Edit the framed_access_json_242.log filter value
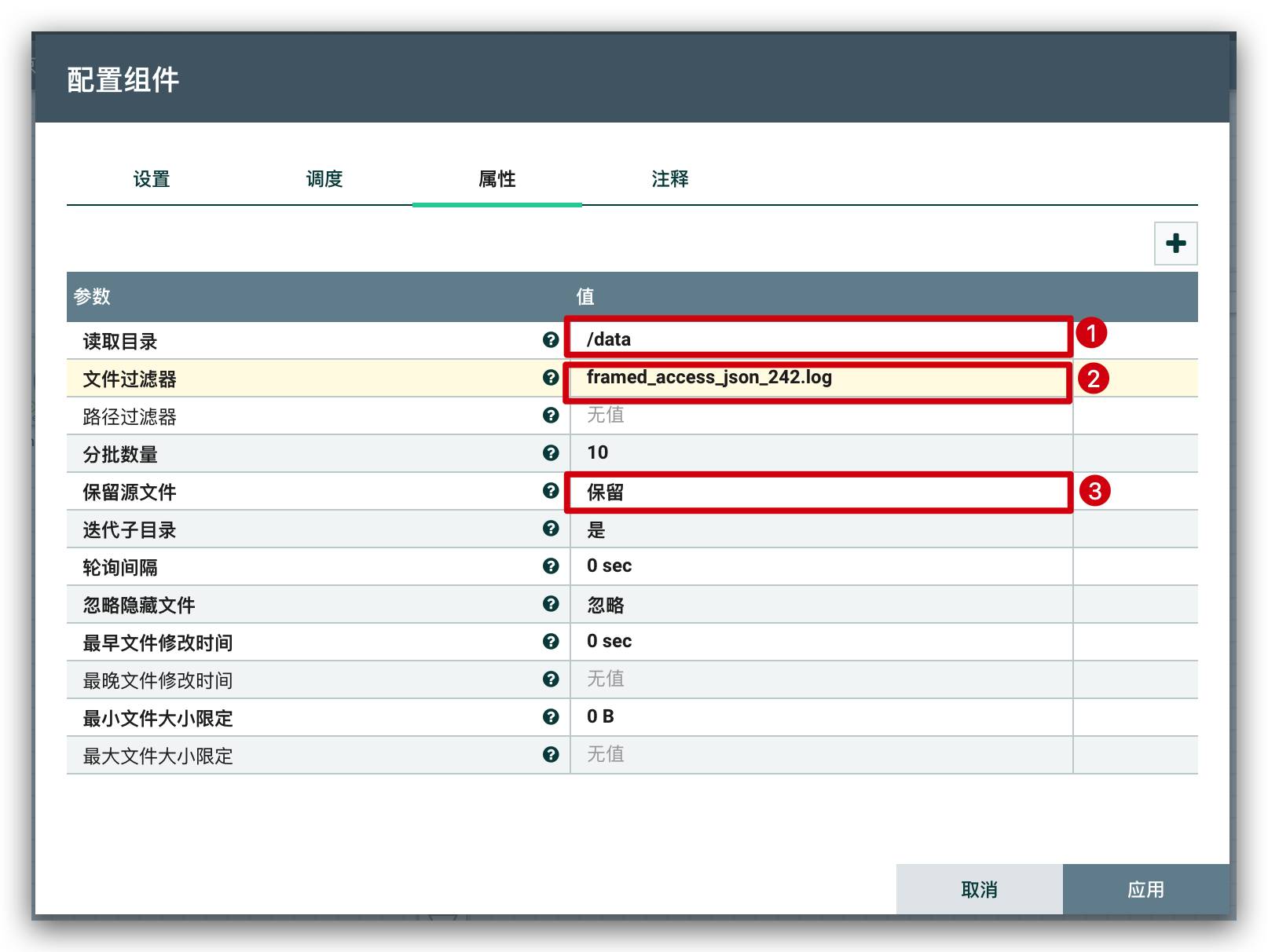 pos(817,378)
